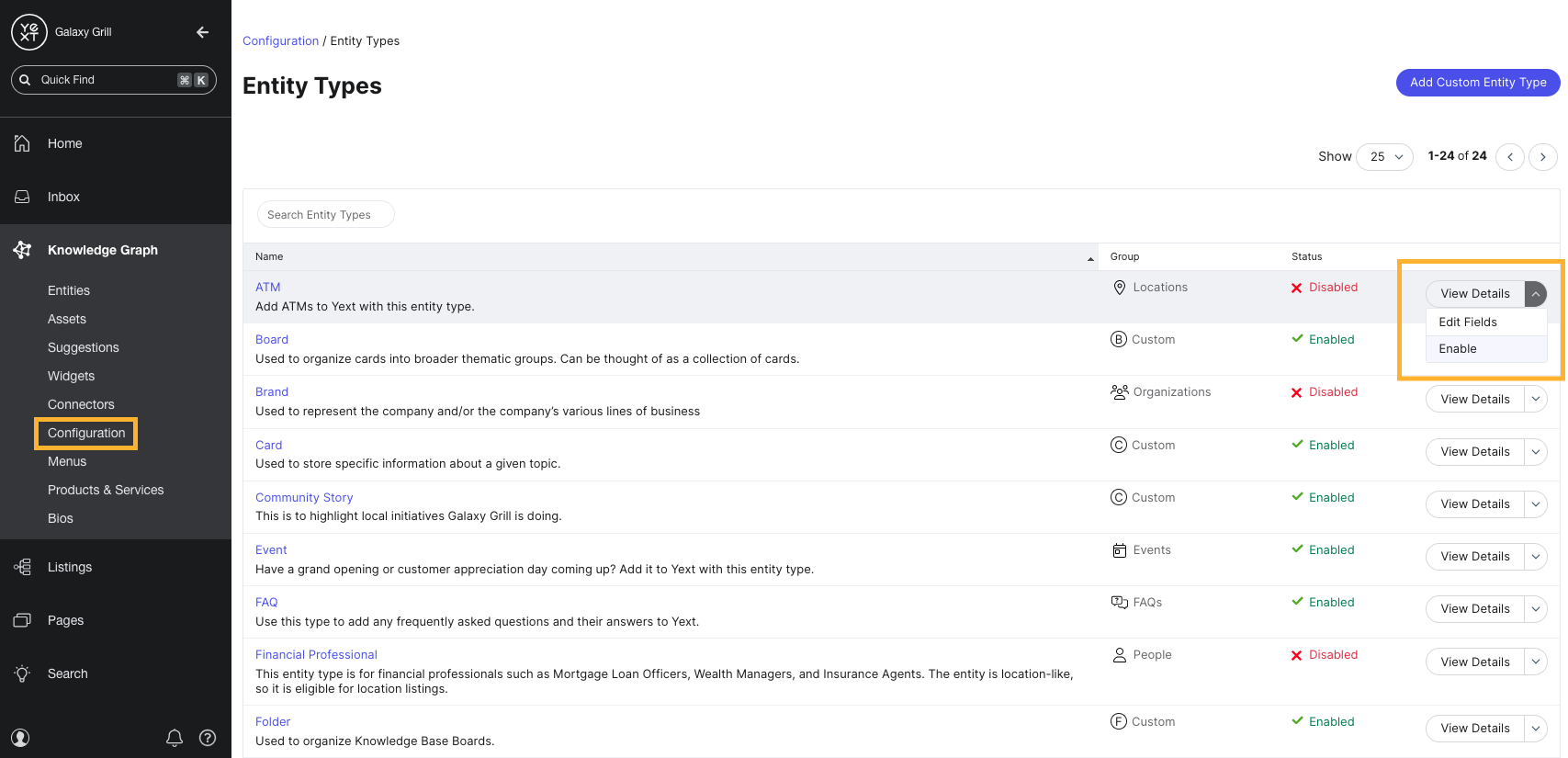The image size is (1568, 758).
Task: Open the user profile icon
Action: pyautogui.click(x=20, y=738)
